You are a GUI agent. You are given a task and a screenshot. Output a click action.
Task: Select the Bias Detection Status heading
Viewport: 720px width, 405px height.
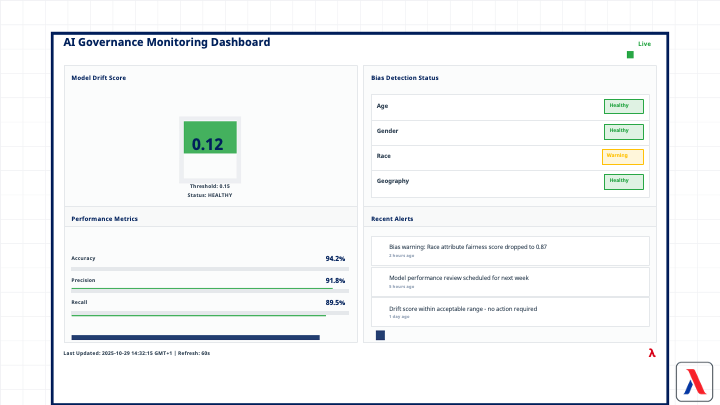[404, 77]
